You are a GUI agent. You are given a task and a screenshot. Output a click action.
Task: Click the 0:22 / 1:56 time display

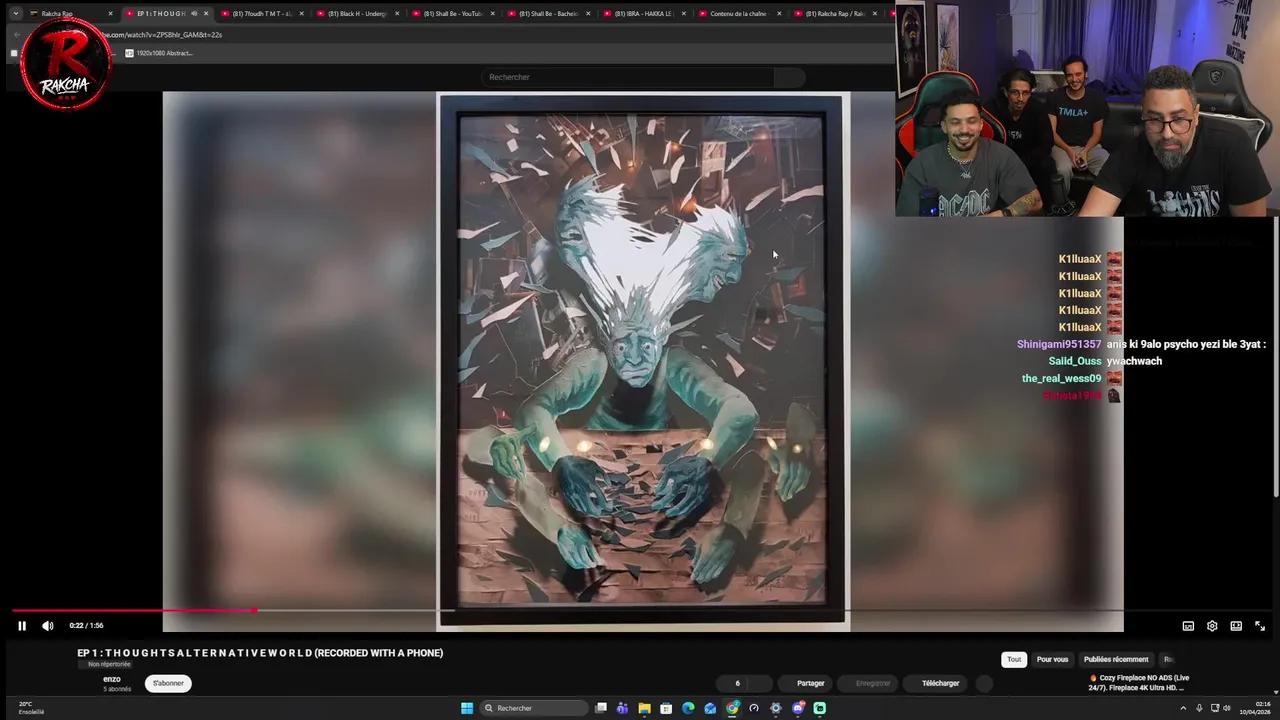(x=86, y=626)
